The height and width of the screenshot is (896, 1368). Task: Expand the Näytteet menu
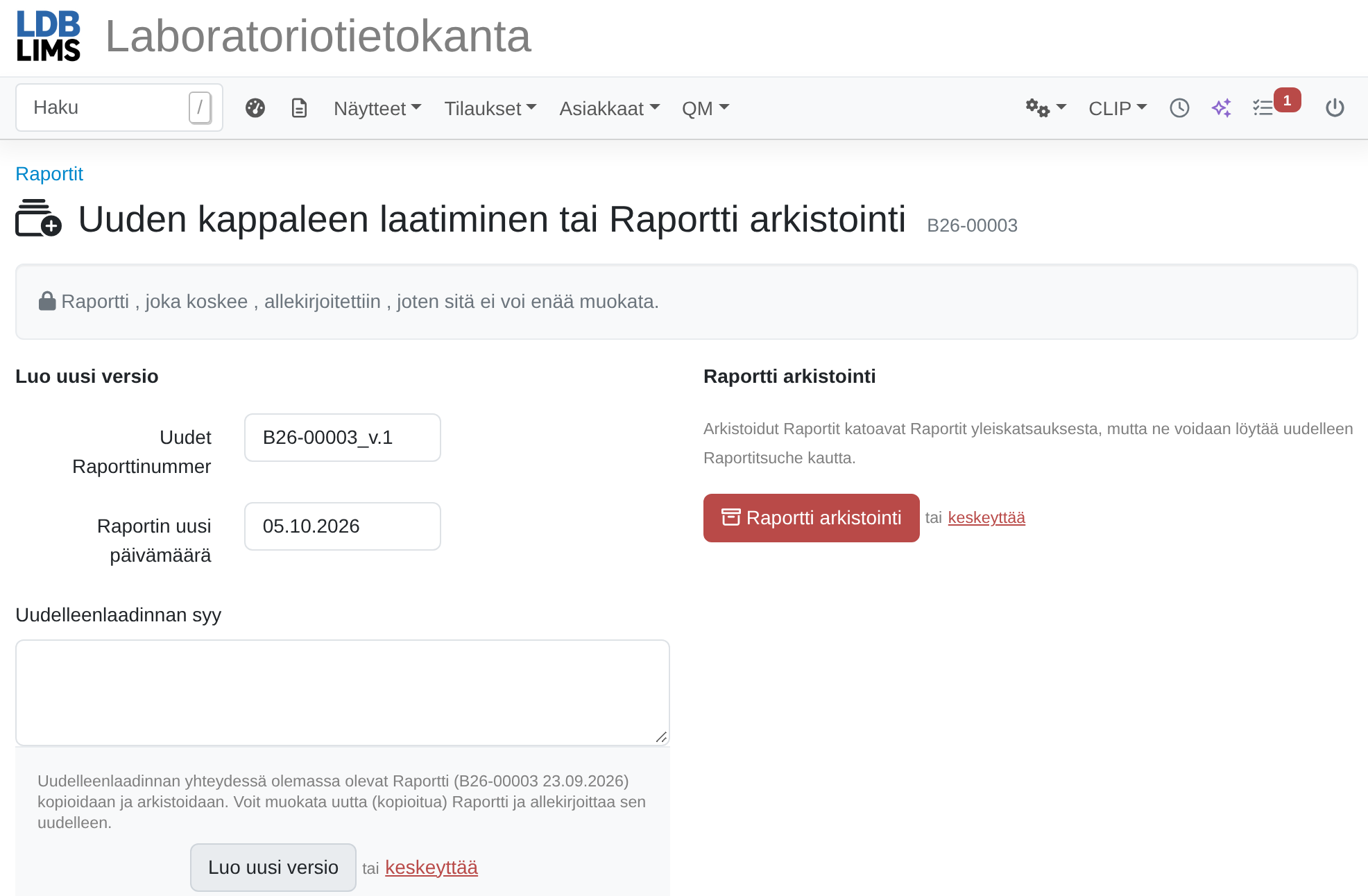[x=377, y=108]
